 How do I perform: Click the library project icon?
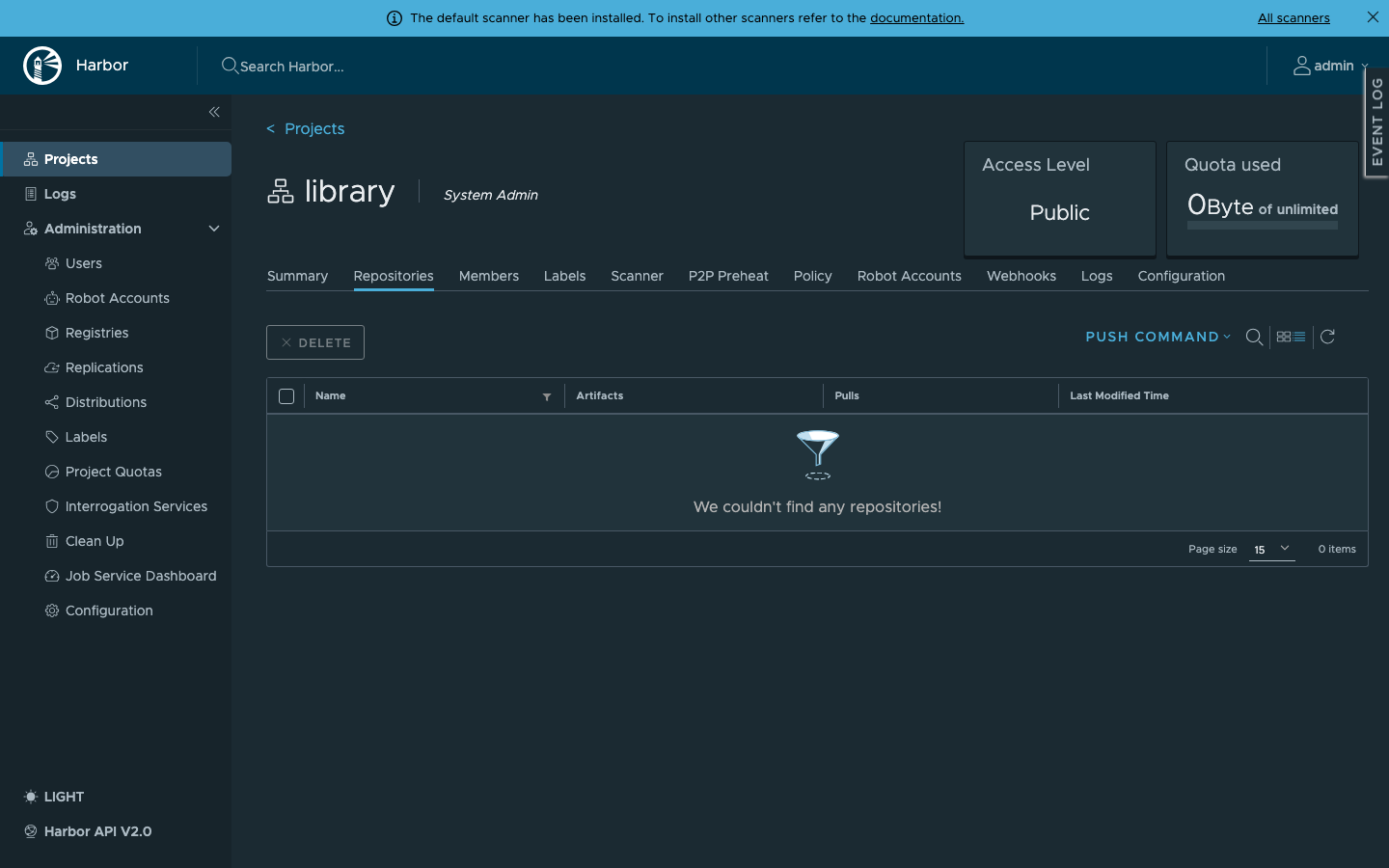[281, 191]
